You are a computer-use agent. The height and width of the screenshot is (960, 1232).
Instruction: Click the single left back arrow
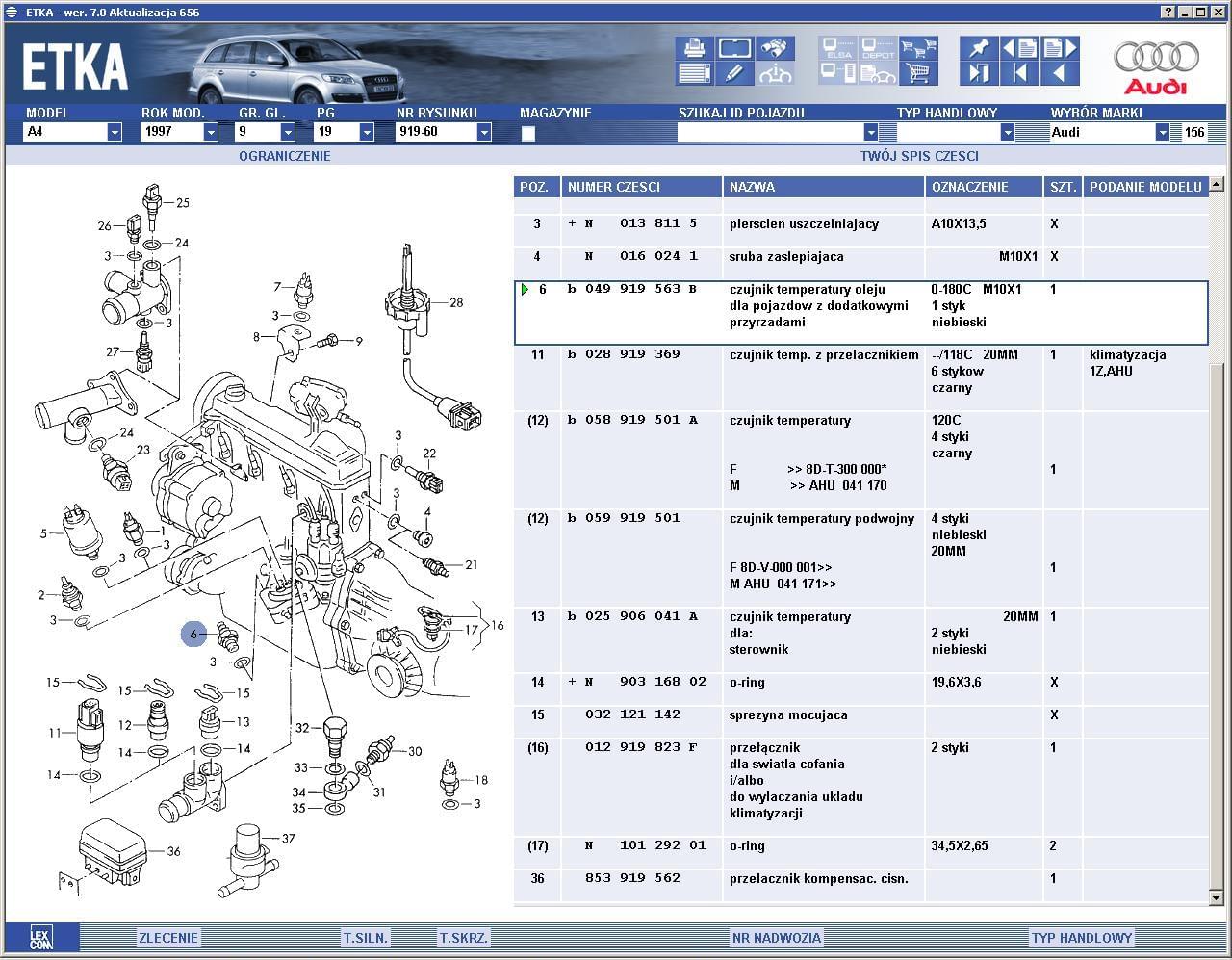1060,73
